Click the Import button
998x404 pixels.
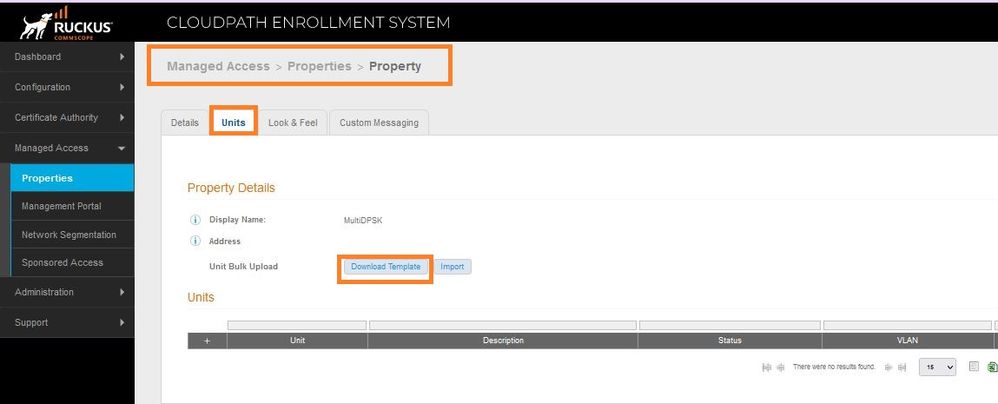(452, 267)
